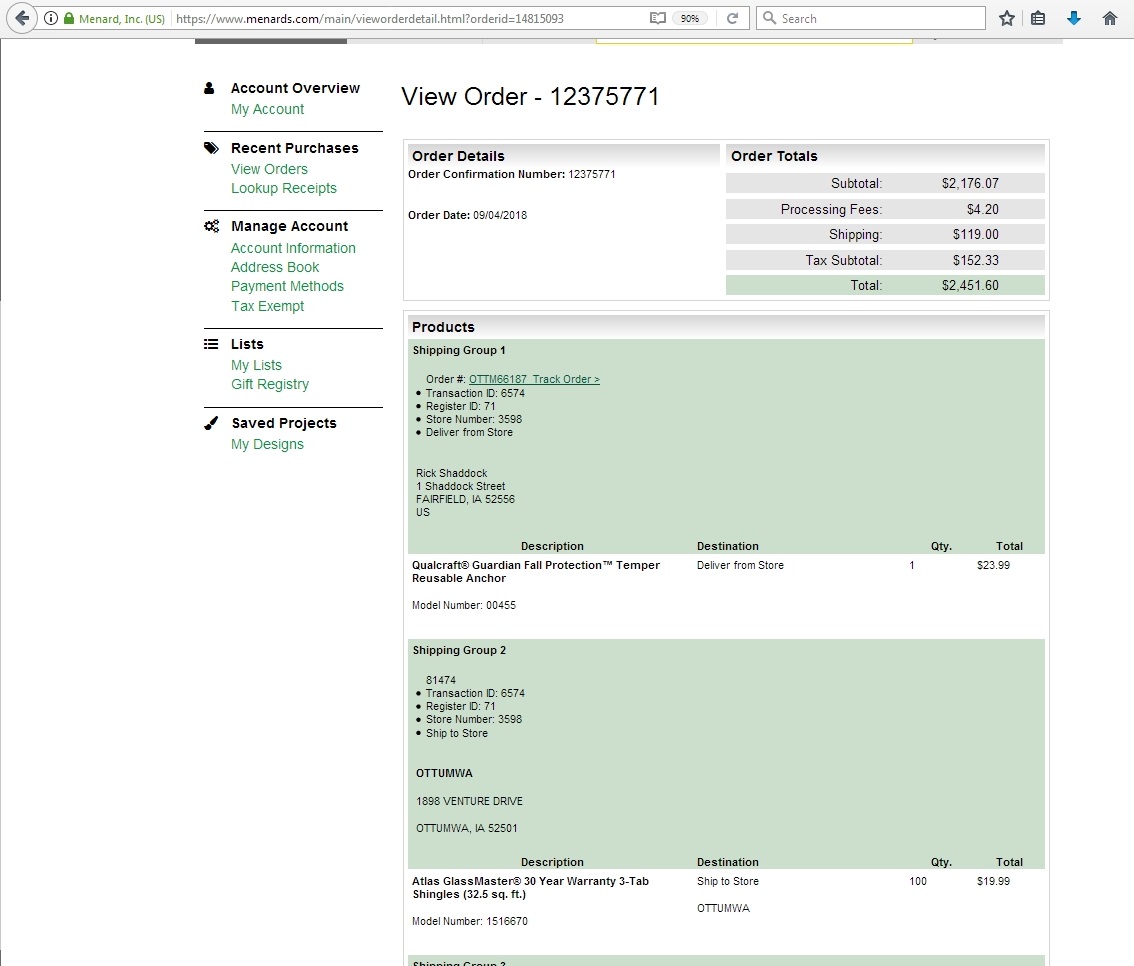Click Manage Account sidebar heading

tap(289, 226)
